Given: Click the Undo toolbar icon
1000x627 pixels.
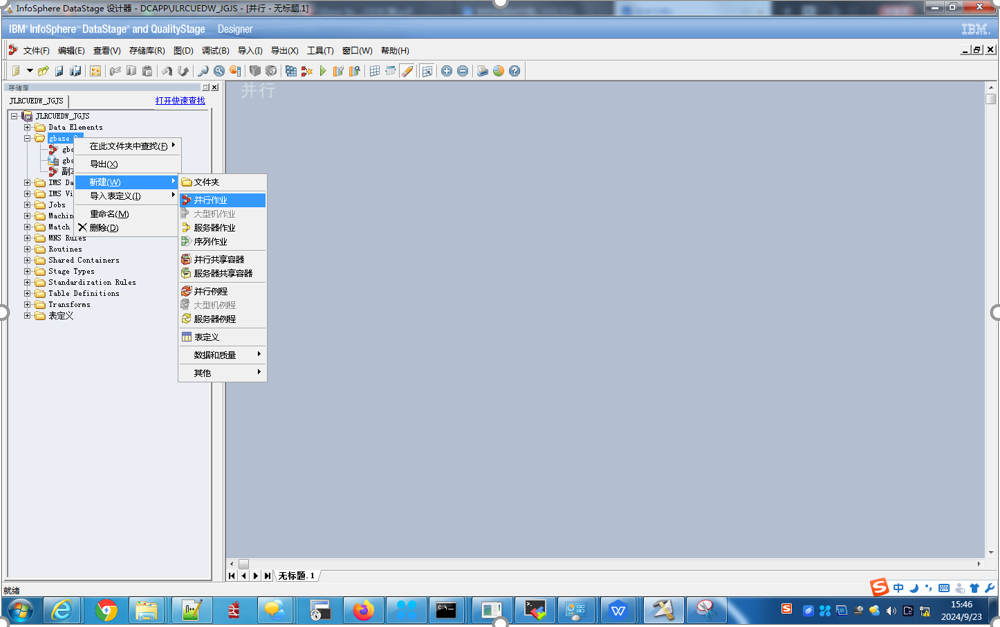Looking at the screenshot, I should [167, 71].
